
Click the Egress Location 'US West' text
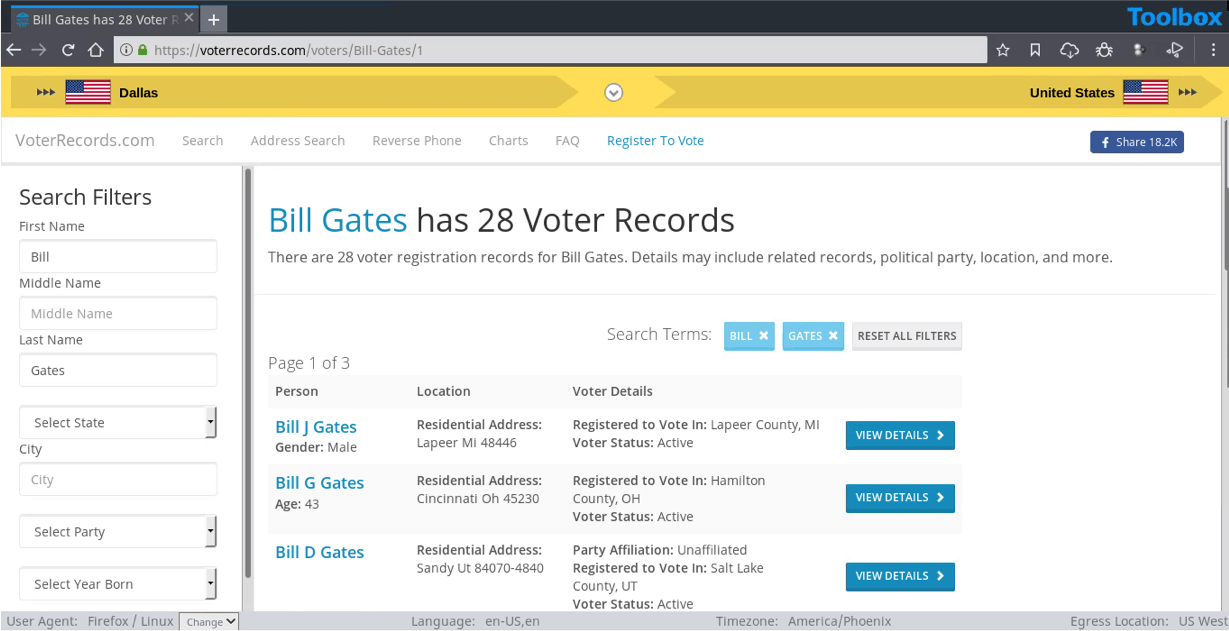[1203, 621]
